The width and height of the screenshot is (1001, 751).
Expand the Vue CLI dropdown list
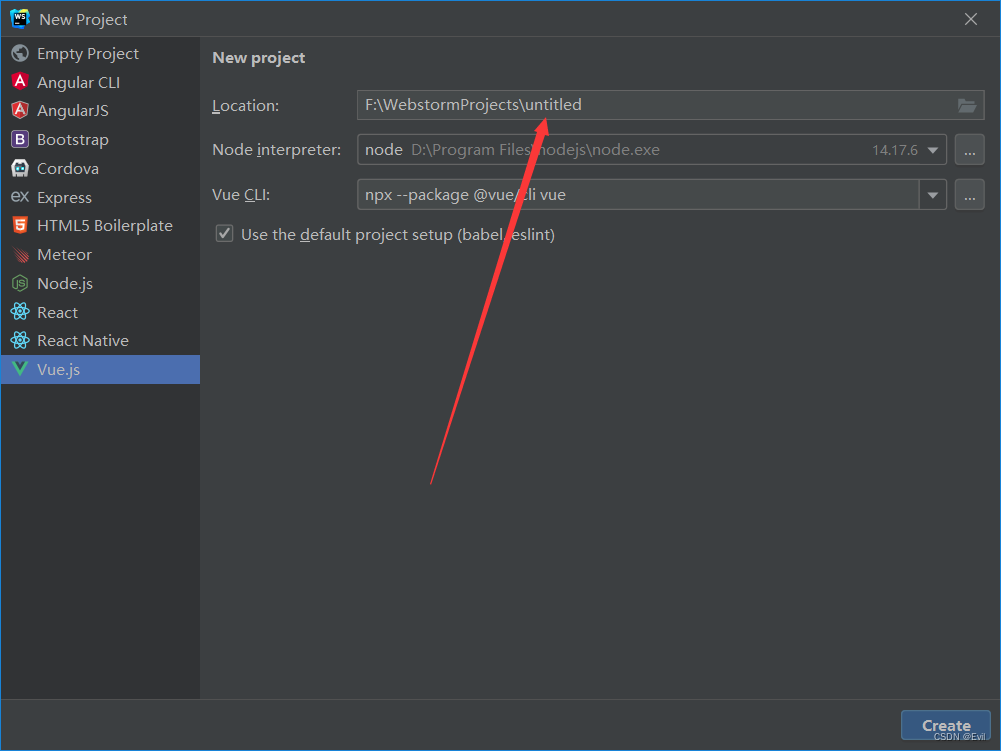click(x=932, y=194)
